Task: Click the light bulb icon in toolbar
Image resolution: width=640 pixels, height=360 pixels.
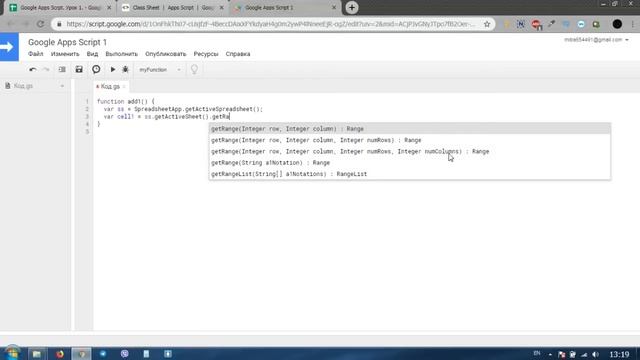Action: (194, 69)
